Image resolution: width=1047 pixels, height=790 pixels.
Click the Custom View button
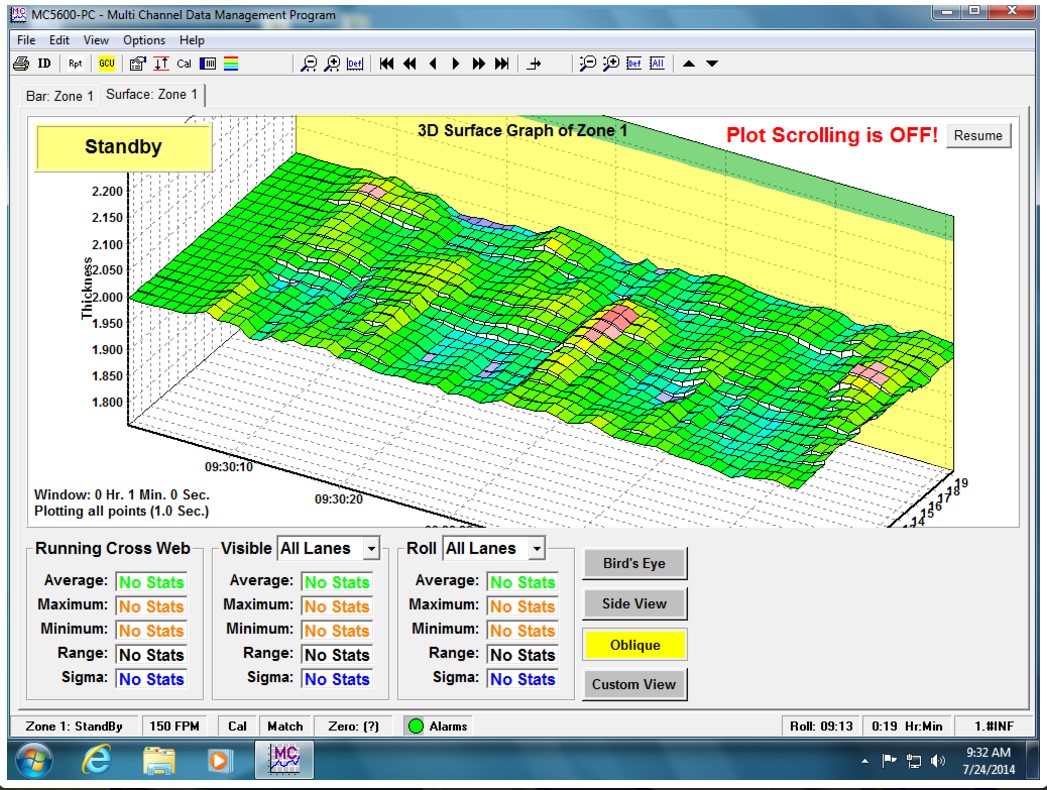(x=635, y=685)
